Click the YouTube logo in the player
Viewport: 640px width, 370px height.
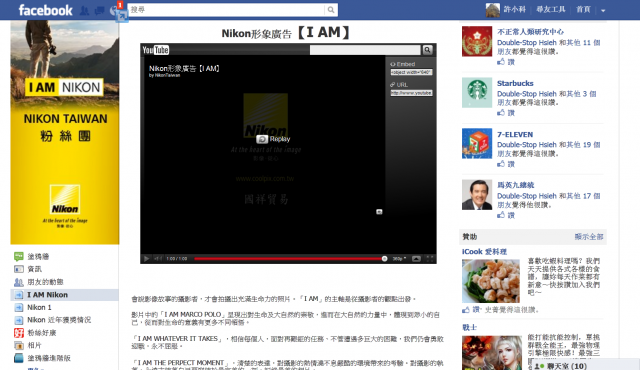coord(156,50)
